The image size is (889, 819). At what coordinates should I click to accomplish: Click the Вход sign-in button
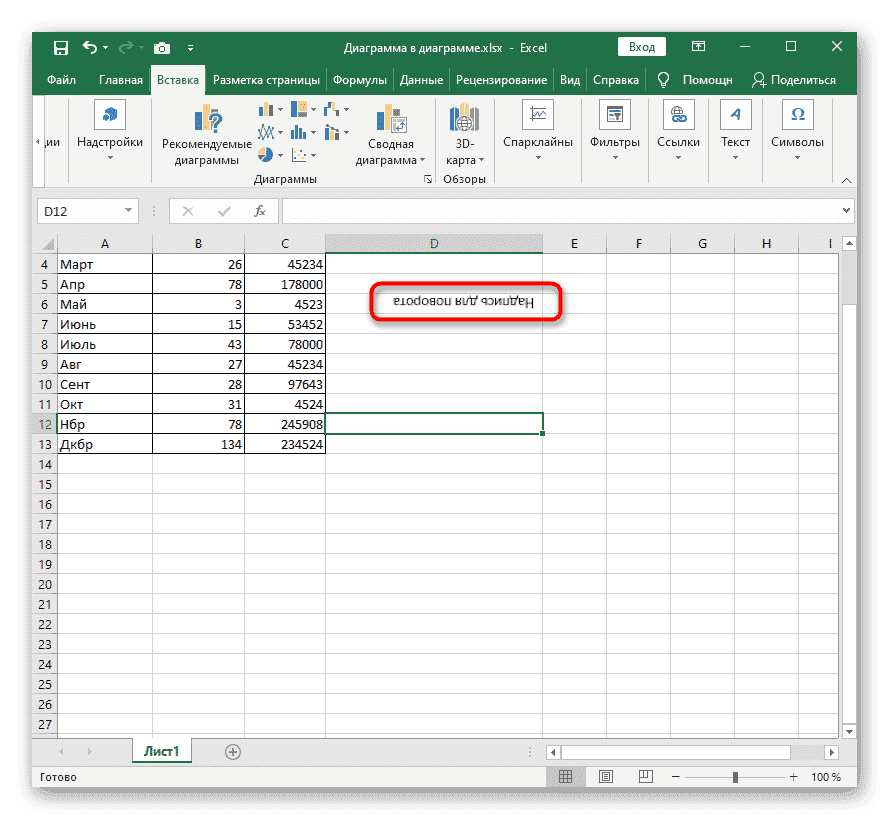(x=641, y=46)
